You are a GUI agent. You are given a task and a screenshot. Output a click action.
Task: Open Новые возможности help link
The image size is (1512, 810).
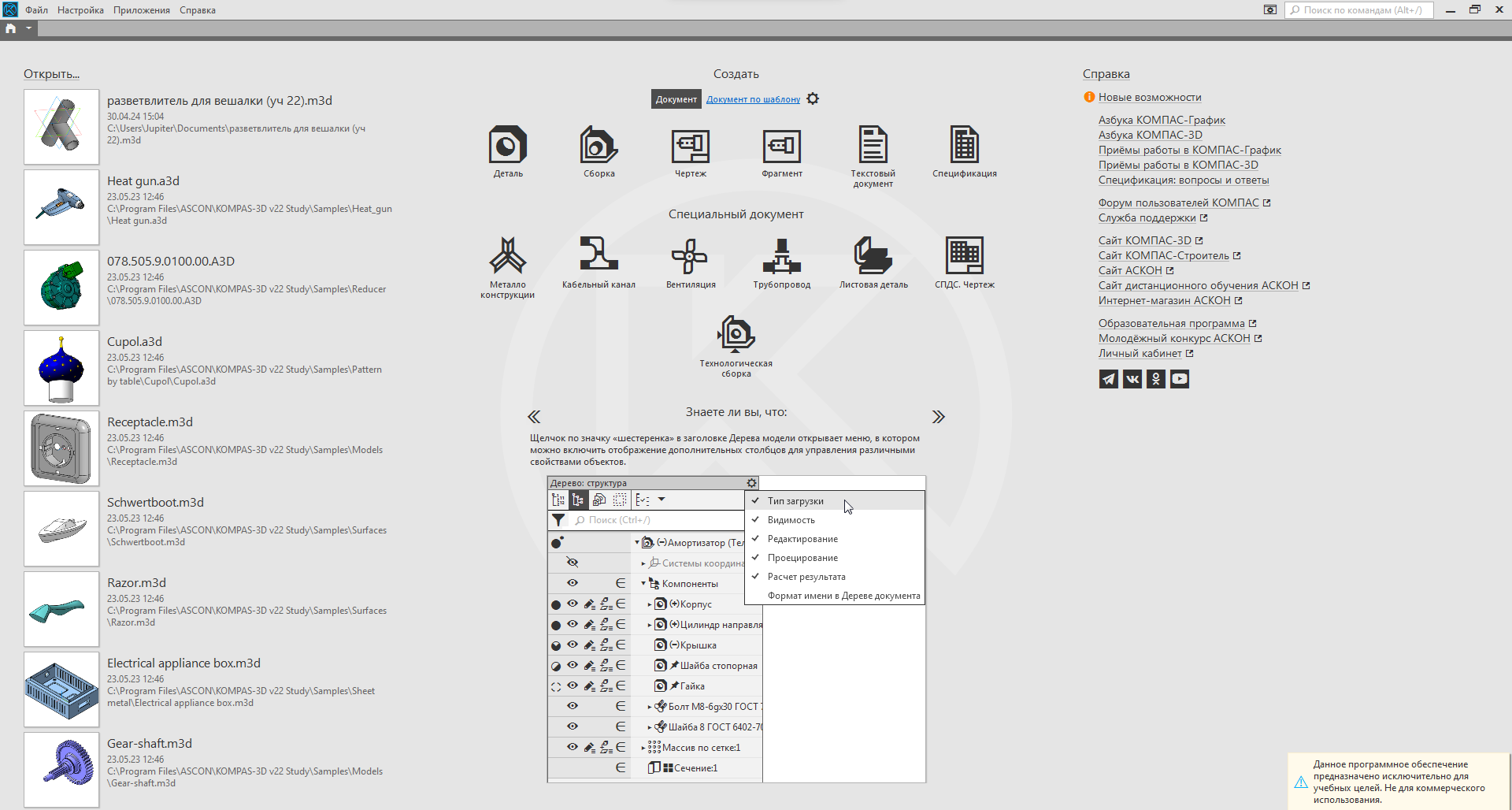[x=1150, y=98]
